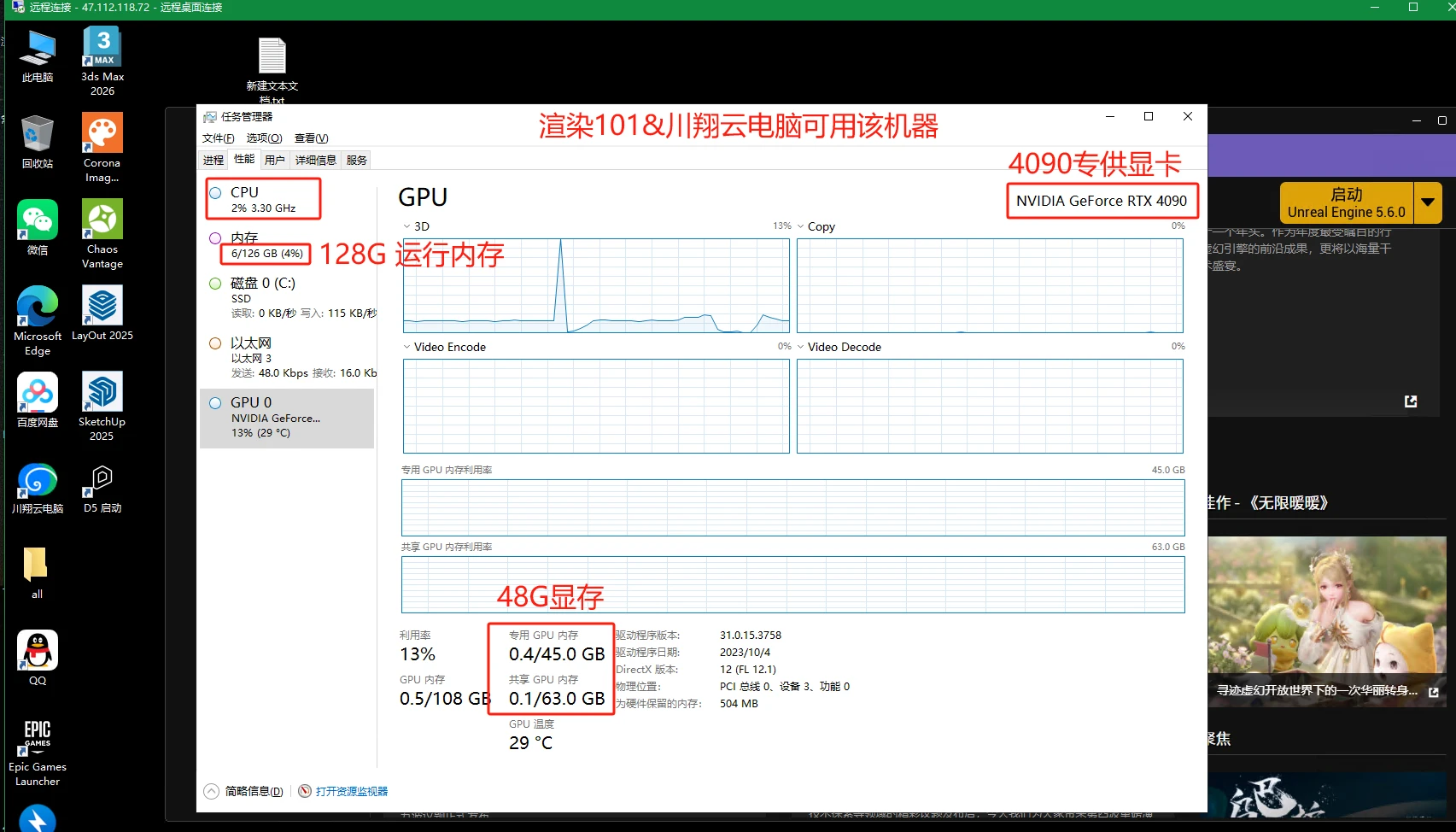The height and width of the screenshot is (832, 1456).
Task: Open the 文件(F) menu
Action: (218, 138)
